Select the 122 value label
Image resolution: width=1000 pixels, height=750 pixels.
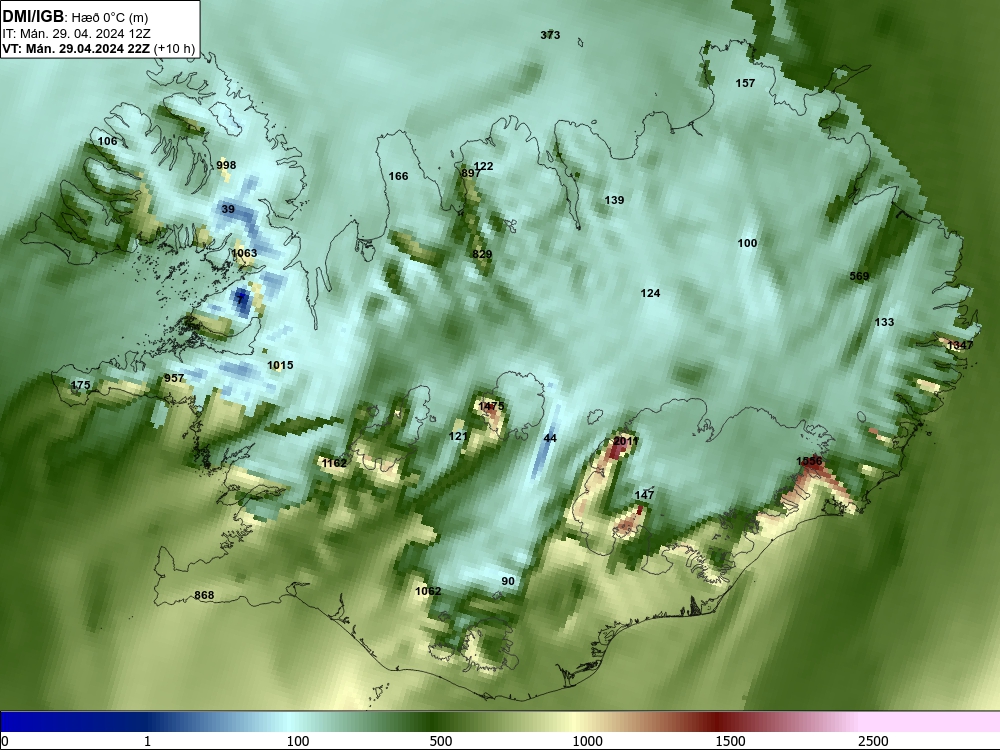(x=483, y=166)
